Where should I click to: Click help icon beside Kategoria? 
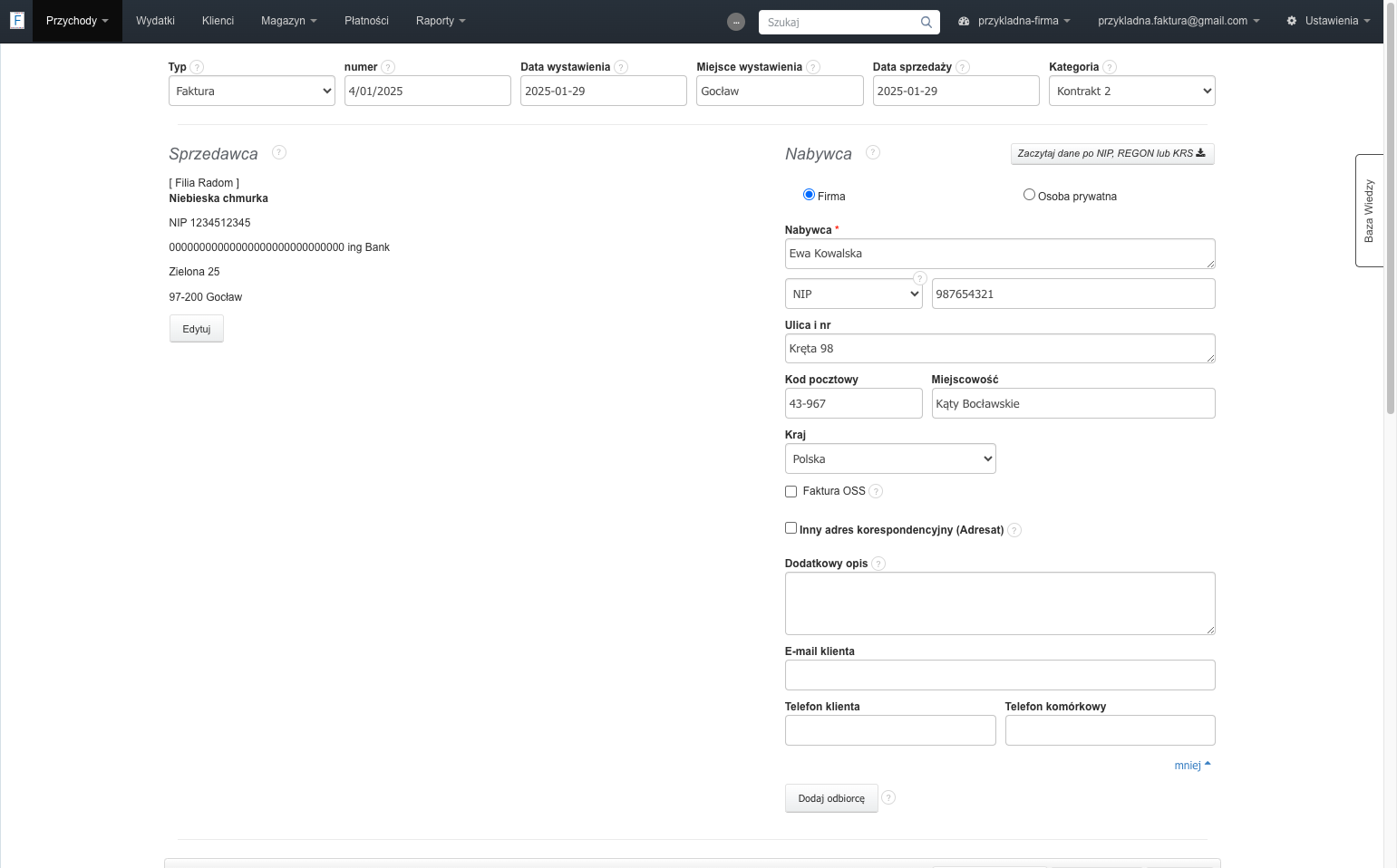[x=1110, y=67]
